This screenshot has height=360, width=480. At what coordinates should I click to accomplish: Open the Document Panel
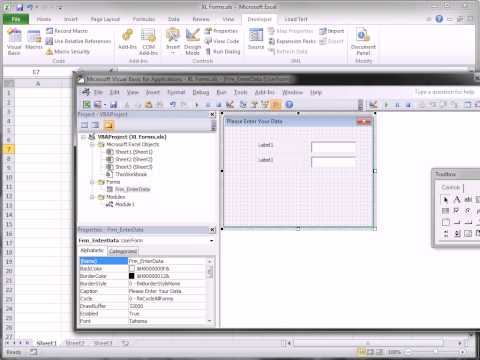click(x=363, y=42)
